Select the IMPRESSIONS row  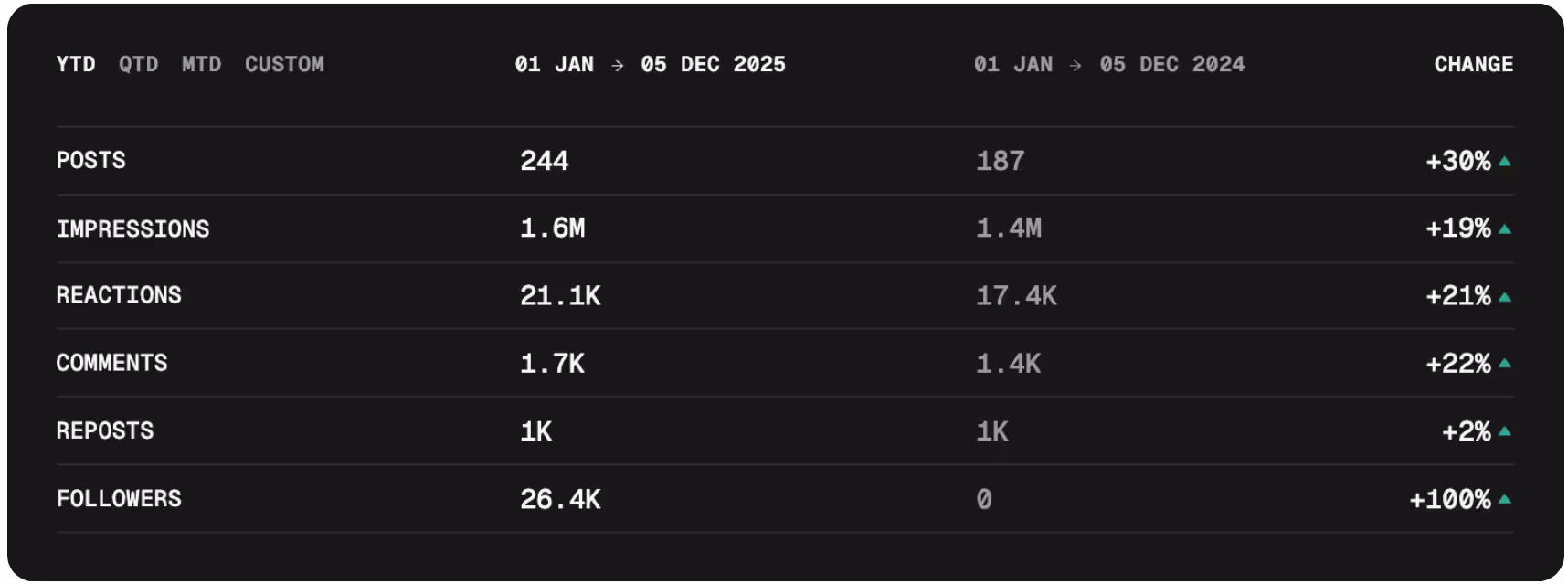point(133,228)
